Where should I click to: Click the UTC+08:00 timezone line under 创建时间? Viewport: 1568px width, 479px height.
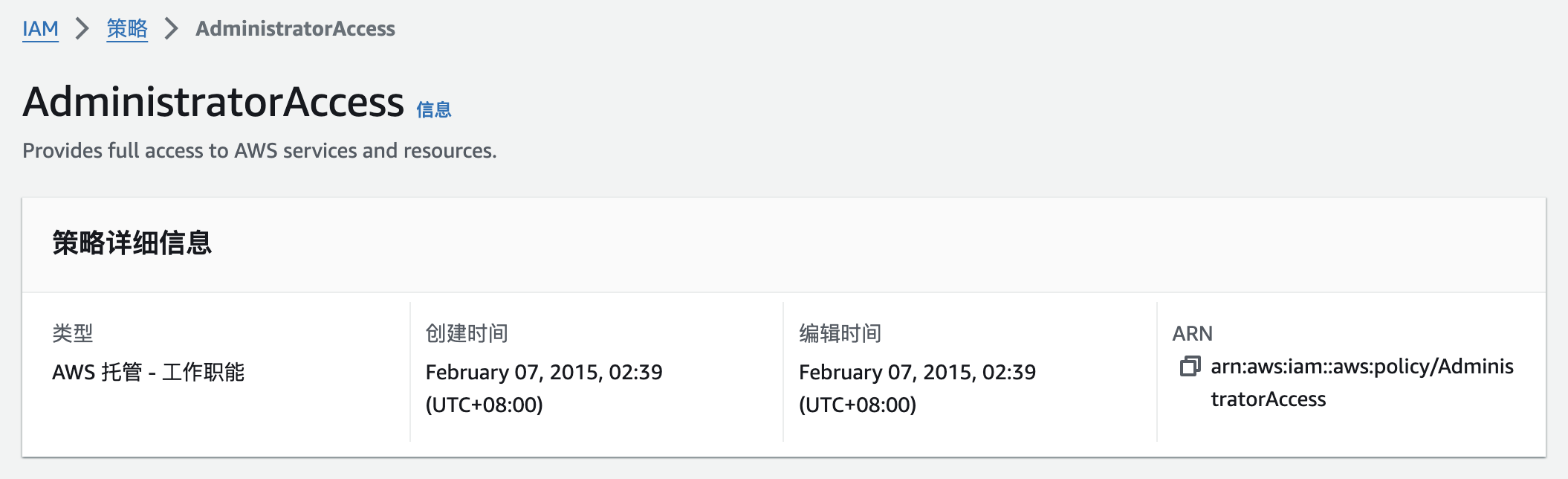click(485, 405)
